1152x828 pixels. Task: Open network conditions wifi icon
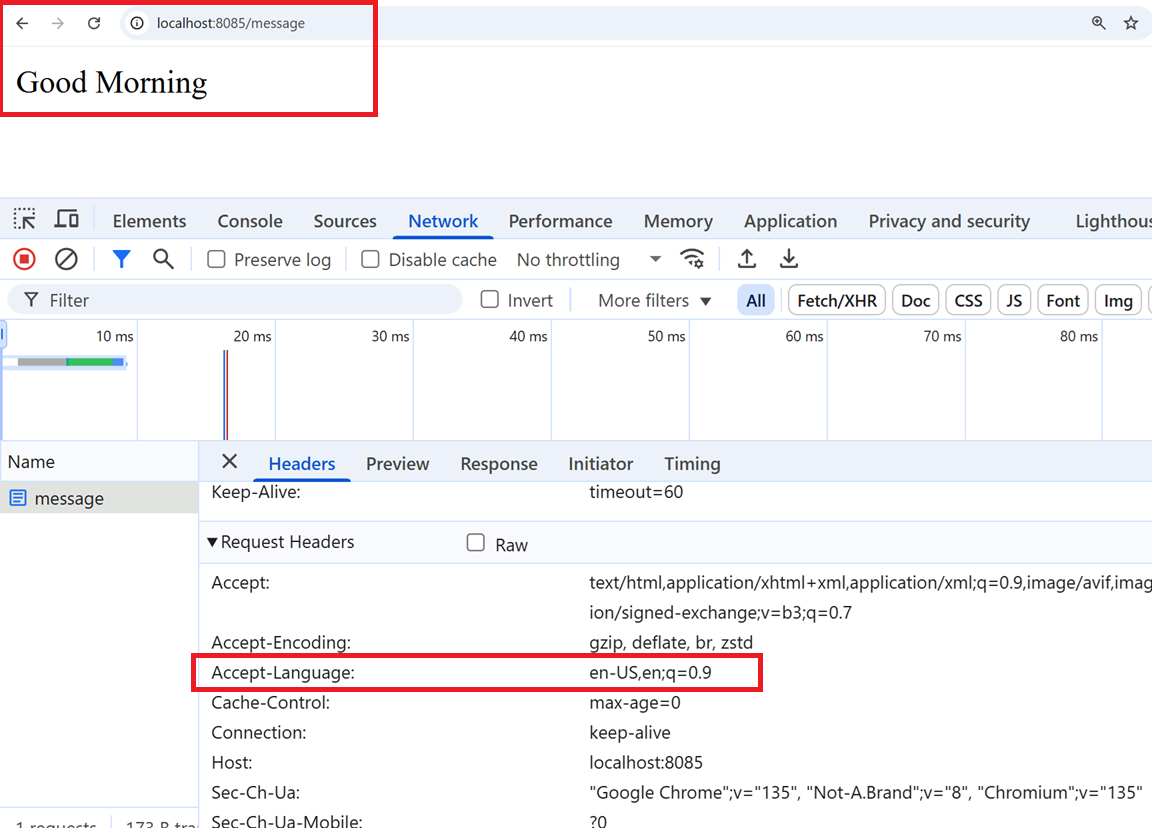692,259
